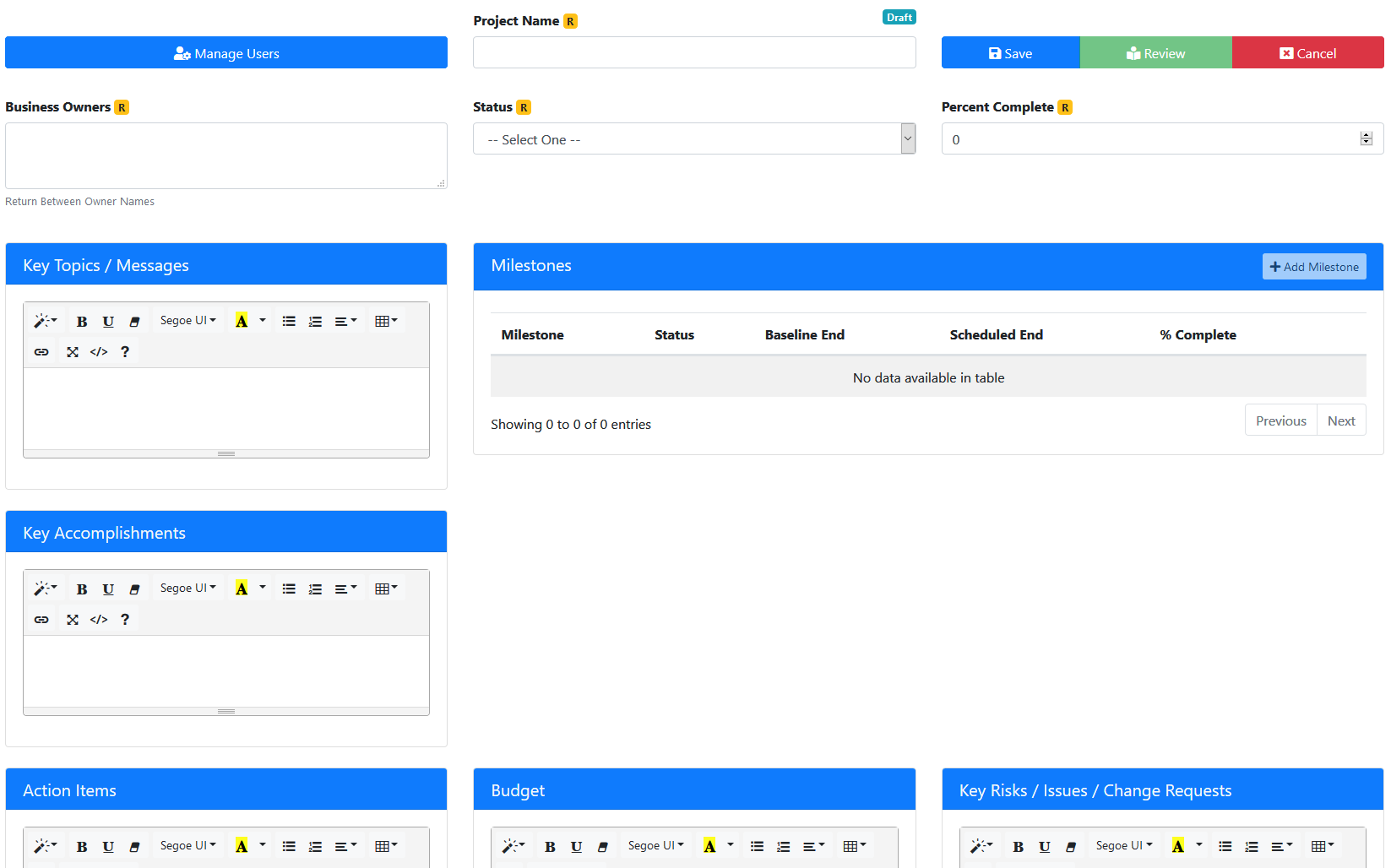
Task: Grab Key Topics editor resize handle
Action: [x=226, y=453]
